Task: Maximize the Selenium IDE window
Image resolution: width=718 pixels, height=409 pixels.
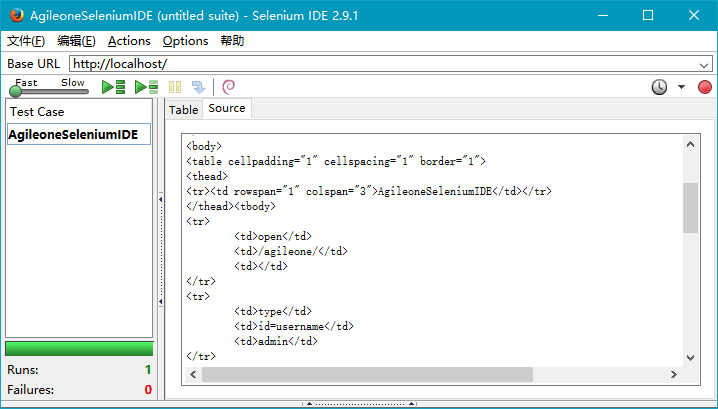Action: pos(648,15)
